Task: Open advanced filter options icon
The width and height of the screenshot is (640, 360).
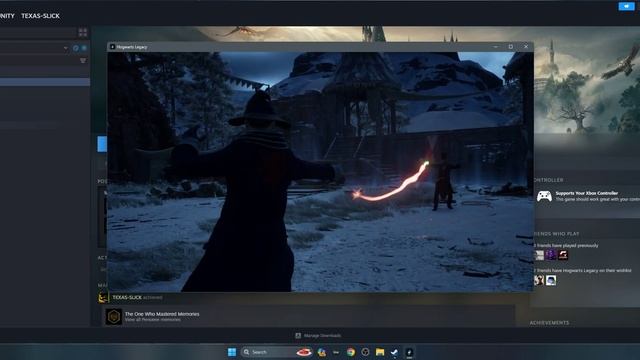Action: point(83,60)
